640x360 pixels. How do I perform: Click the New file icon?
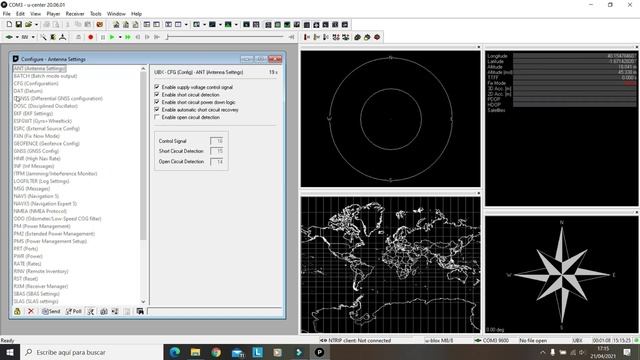pos(9,24)
